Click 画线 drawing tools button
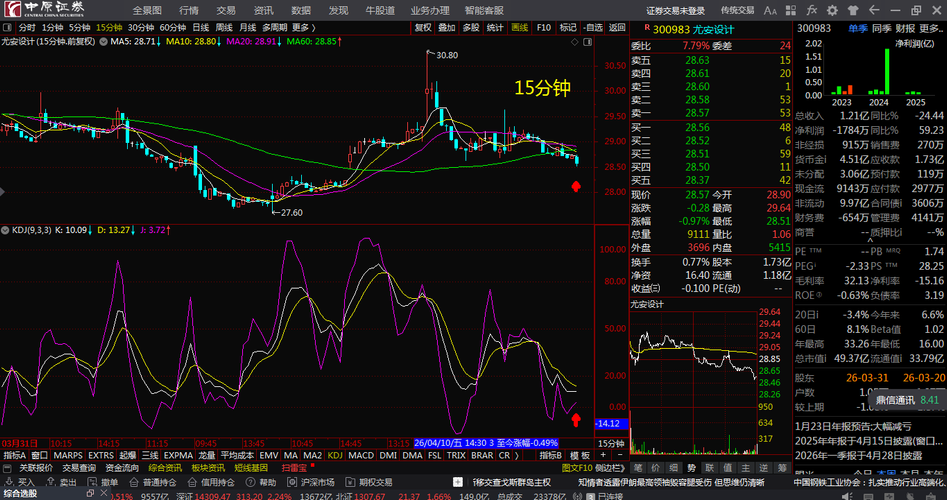The width and height of the screenshot is (947, 500). (x=519, y=27)
